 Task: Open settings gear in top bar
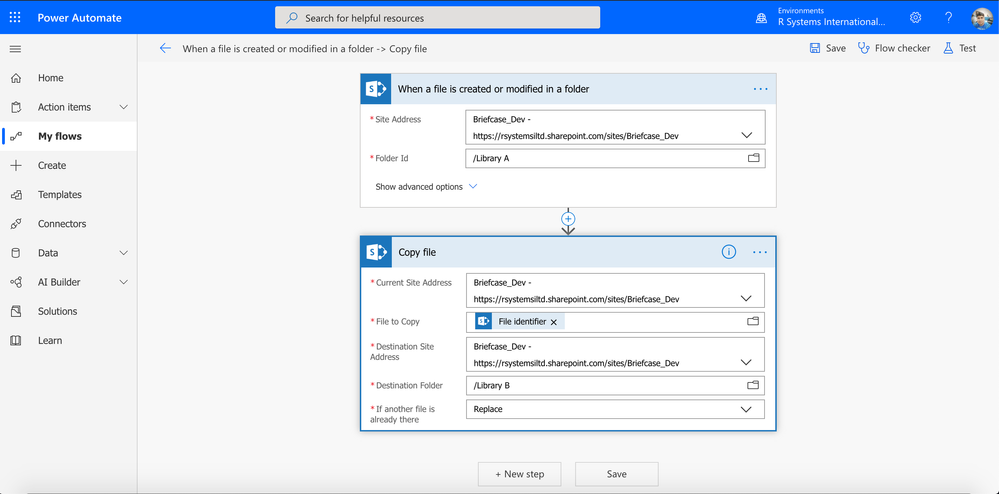[916, 17]
